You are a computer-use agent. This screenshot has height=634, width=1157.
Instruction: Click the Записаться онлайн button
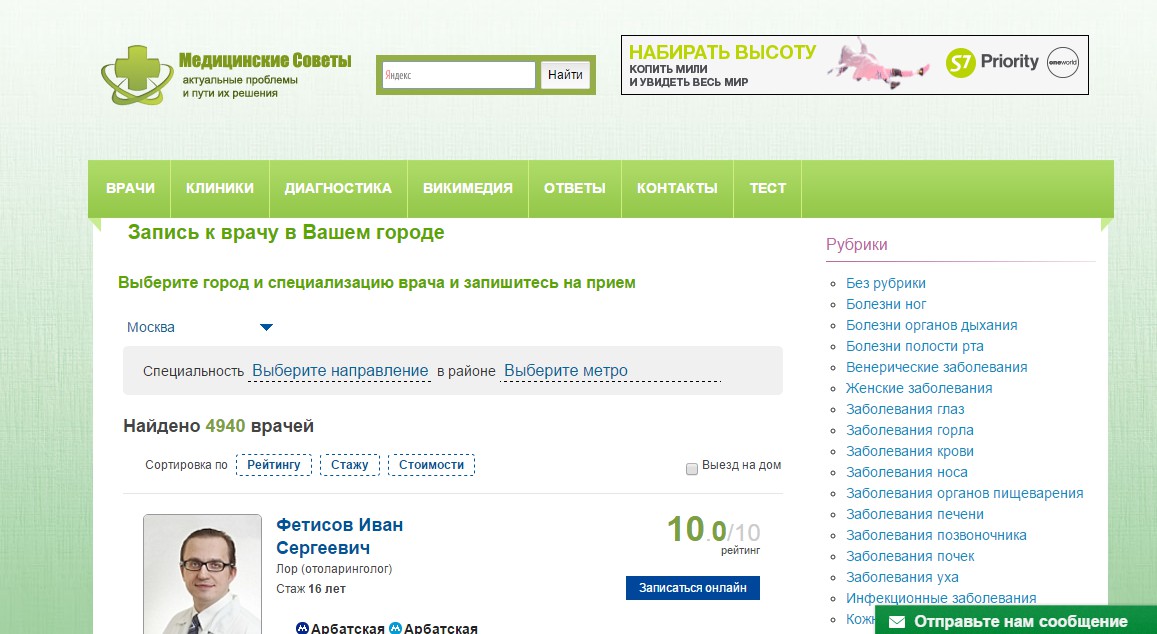[x=693, y=588]
